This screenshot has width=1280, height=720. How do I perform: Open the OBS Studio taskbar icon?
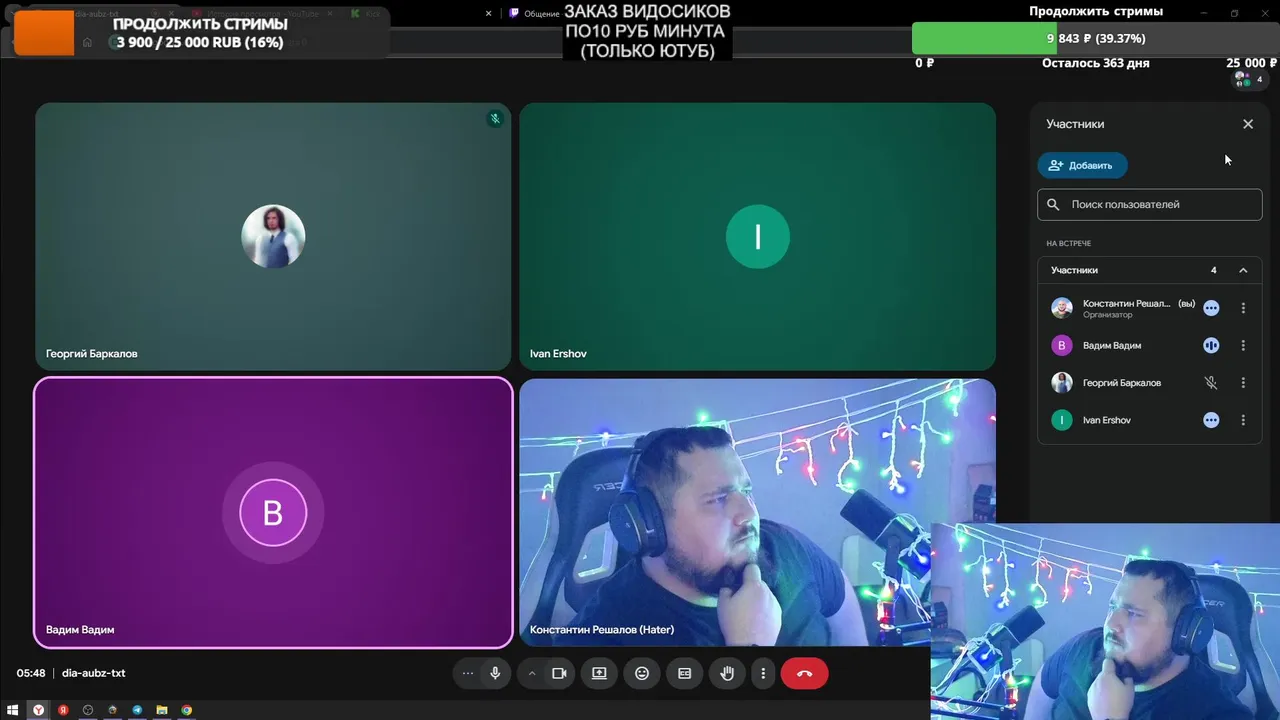click(x=88, y=710)
